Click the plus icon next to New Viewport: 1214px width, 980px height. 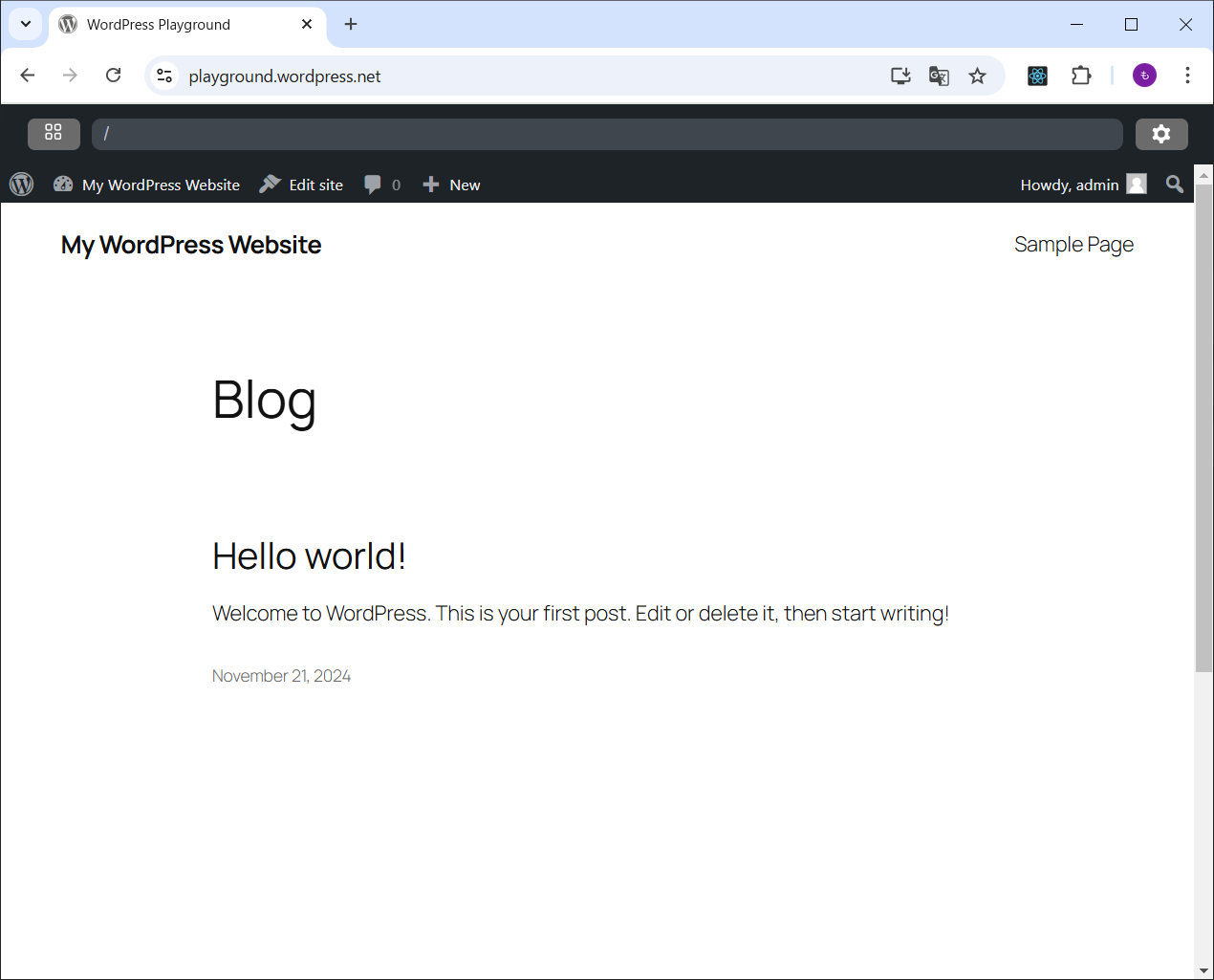431,185
